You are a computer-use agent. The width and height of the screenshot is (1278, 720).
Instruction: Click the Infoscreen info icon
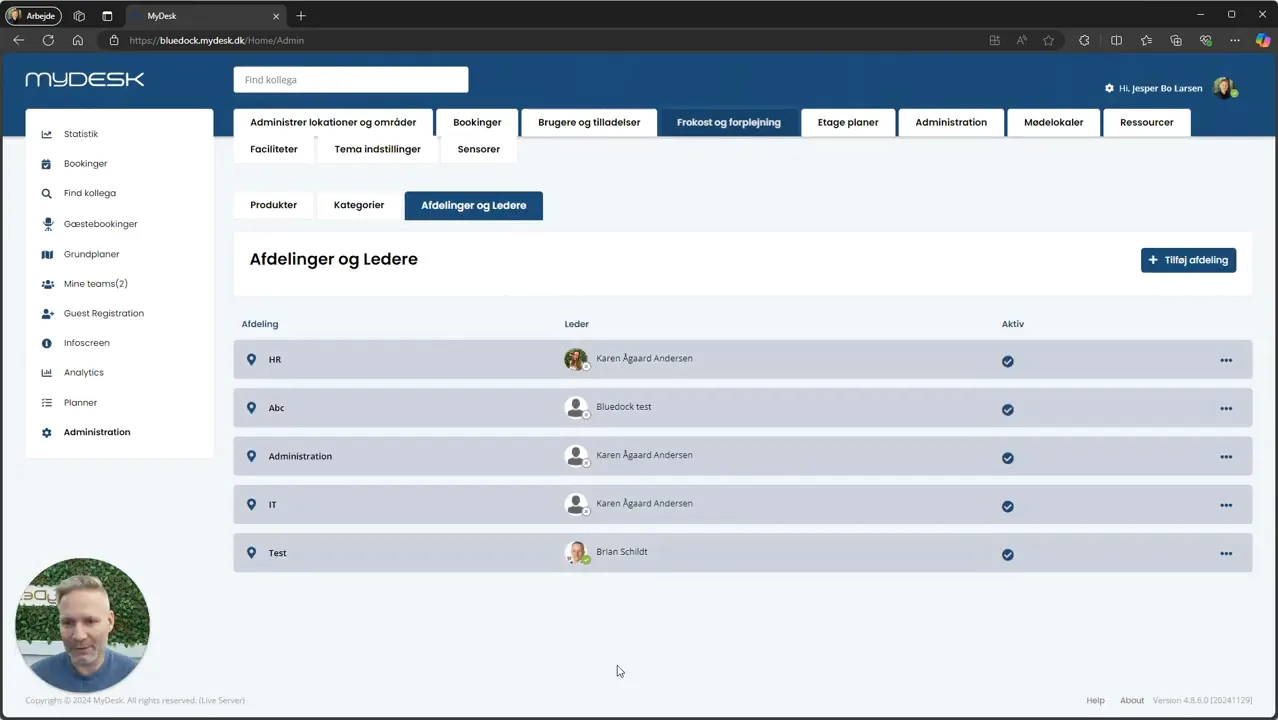point(46,343)
